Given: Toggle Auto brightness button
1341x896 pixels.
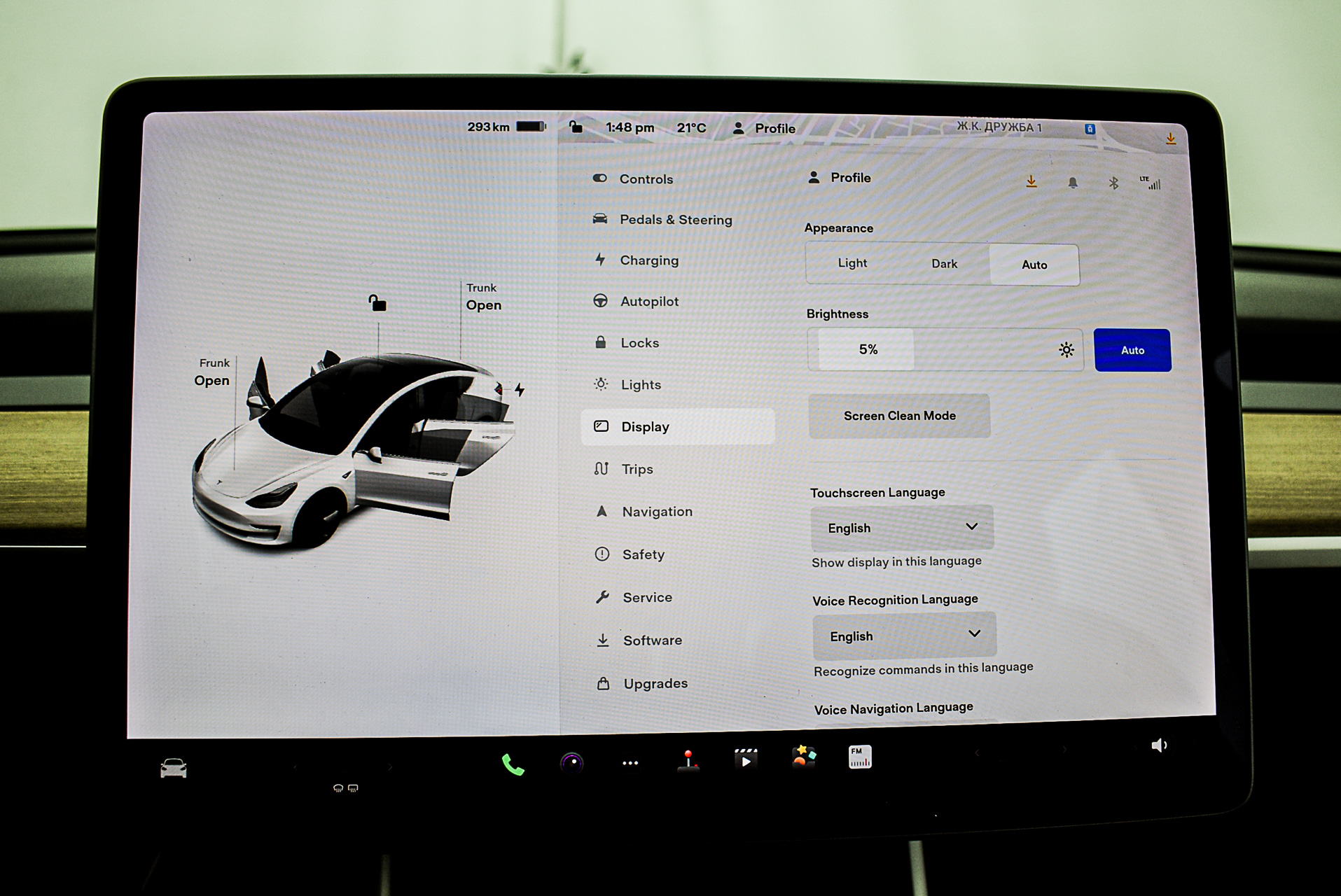Looking at the screenshot, I should (1132, 350).
